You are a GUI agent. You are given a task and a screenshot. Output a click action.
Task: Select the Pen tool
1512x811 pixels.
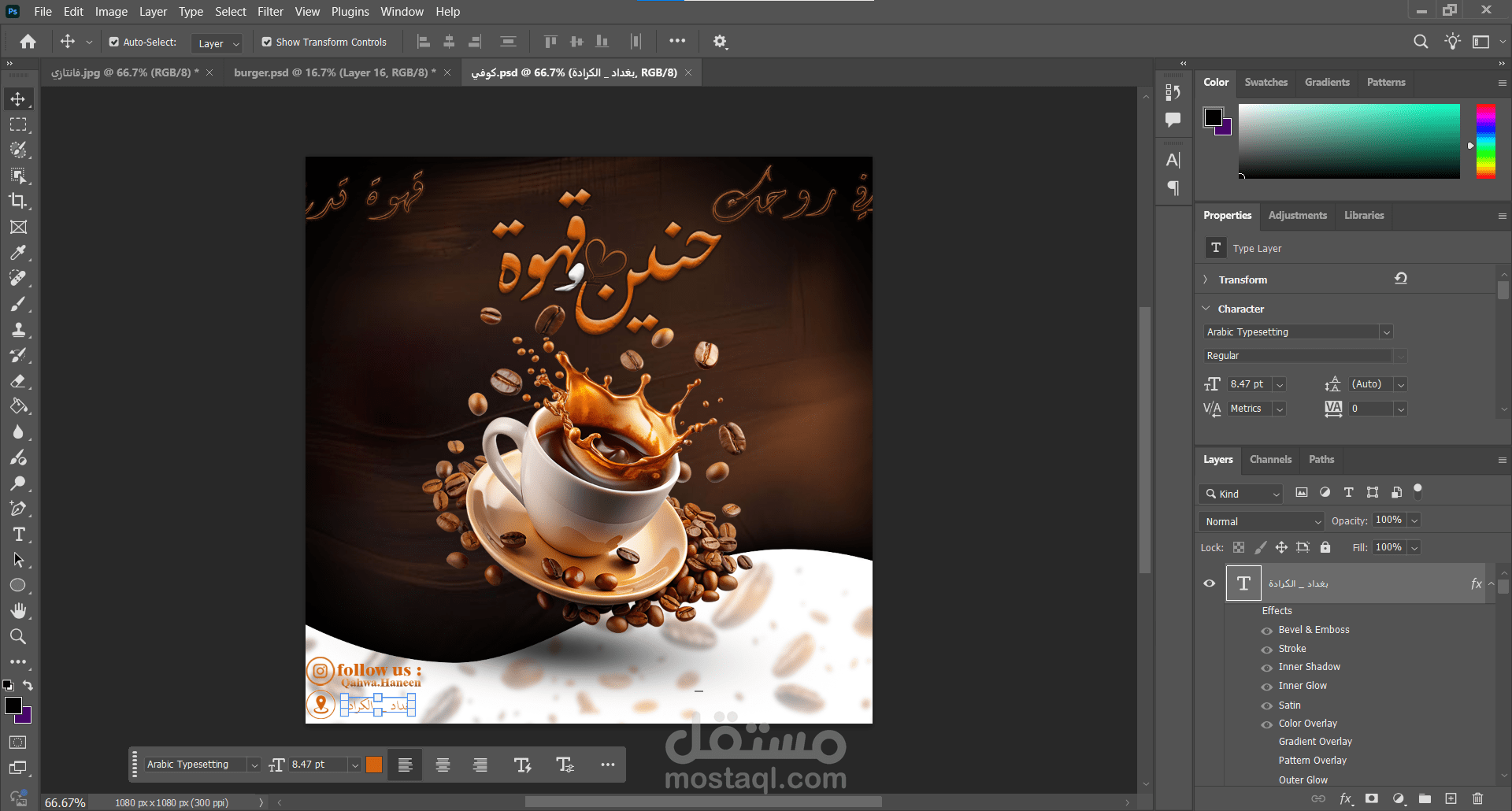tap(18, 509)
